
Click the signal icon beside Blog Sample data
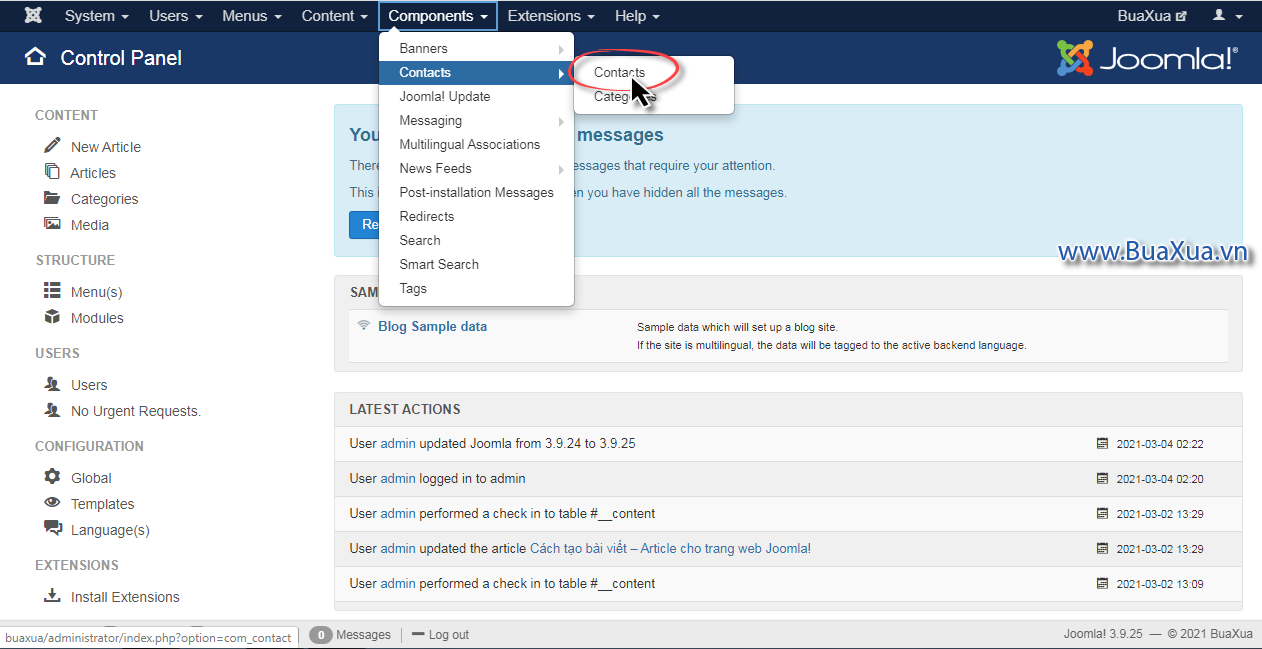click(x=364, y=326)
